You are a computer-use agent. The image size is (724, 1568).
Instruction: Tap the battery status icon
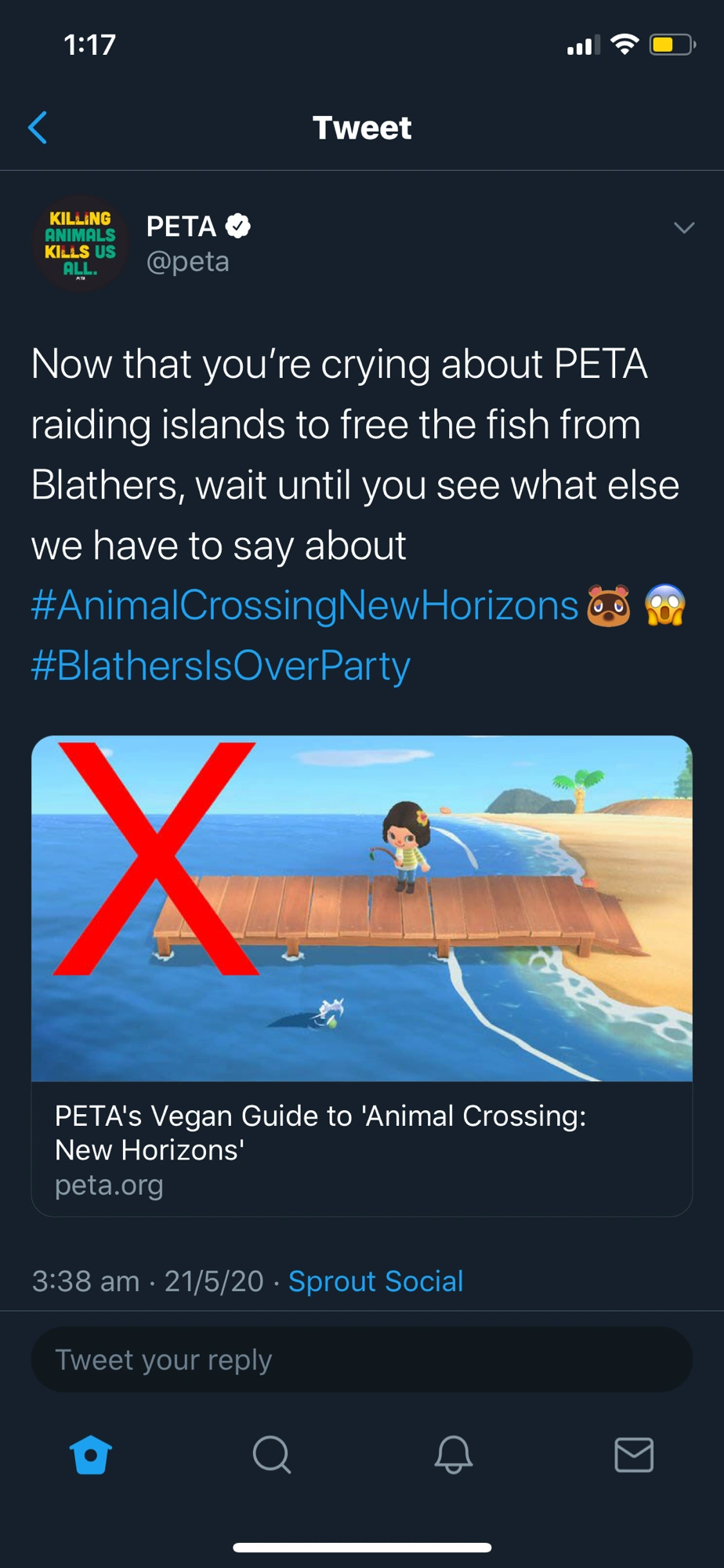pyautogui.click(x=672, y=45)
